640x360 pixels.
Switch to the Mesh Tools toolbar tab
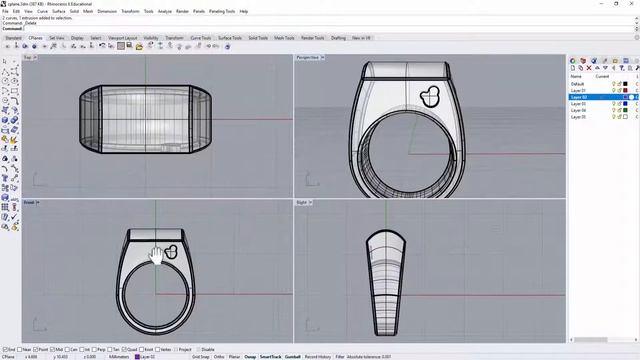click(x=284, y=38)
